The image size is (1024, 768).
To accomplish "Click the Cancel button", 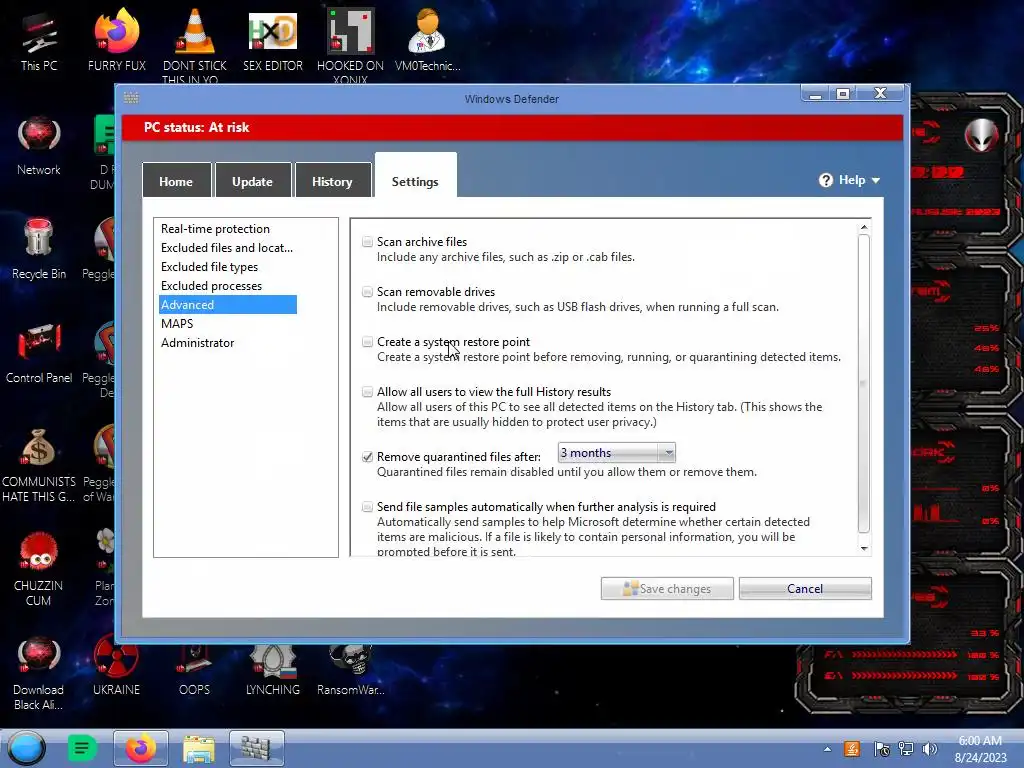I will (x=805, y=588).
